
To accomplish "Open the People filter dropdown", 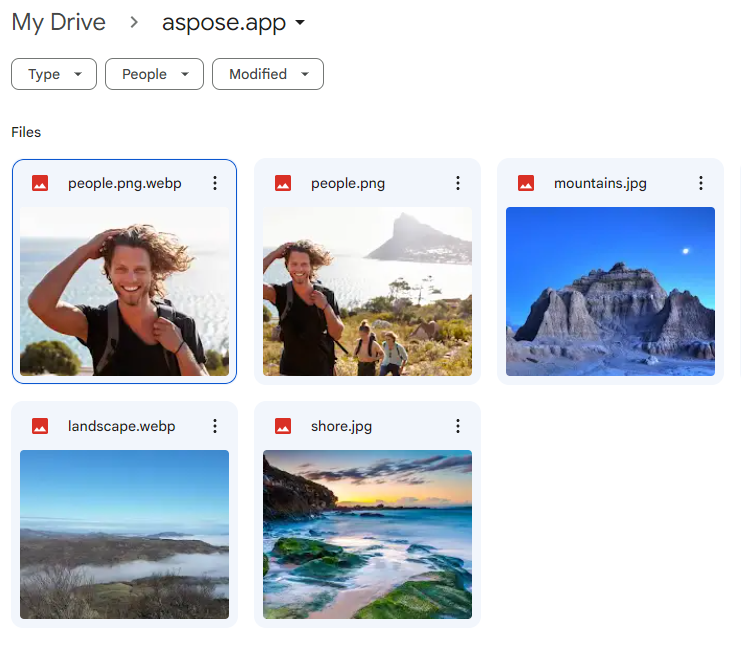I will coord(155,74).
